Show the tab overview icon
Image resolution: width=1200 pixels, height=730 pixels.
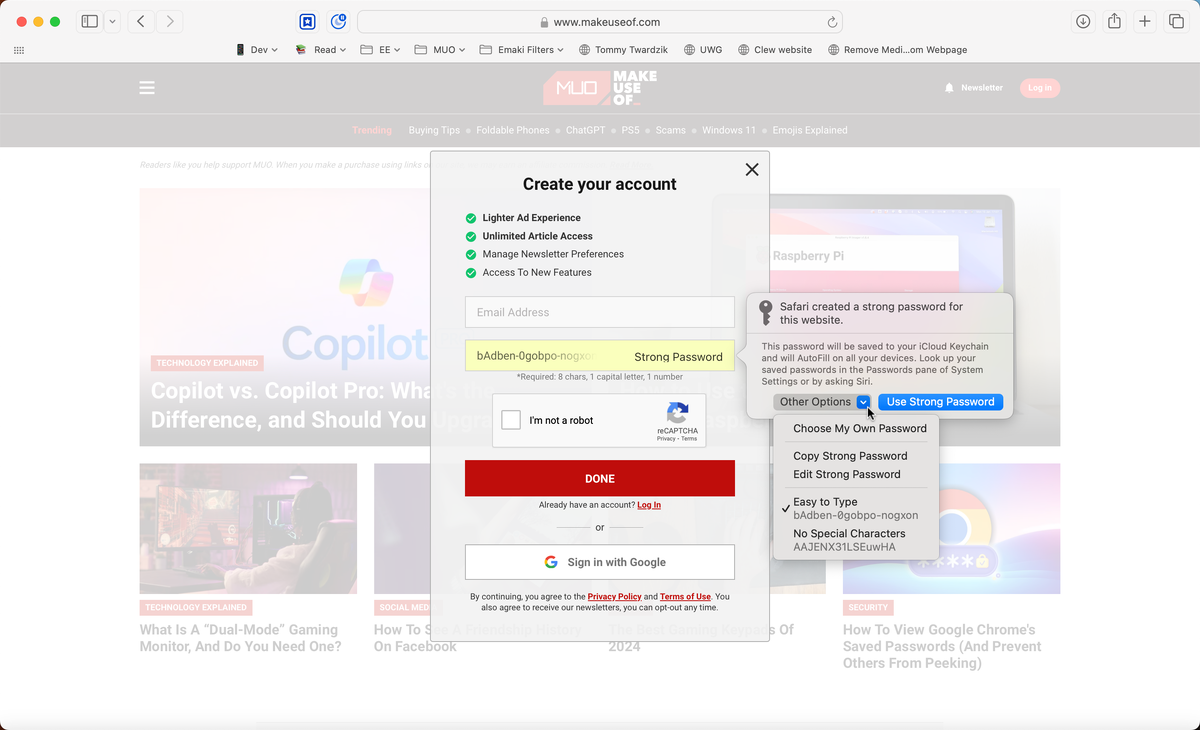click(x=1176, y=21)
